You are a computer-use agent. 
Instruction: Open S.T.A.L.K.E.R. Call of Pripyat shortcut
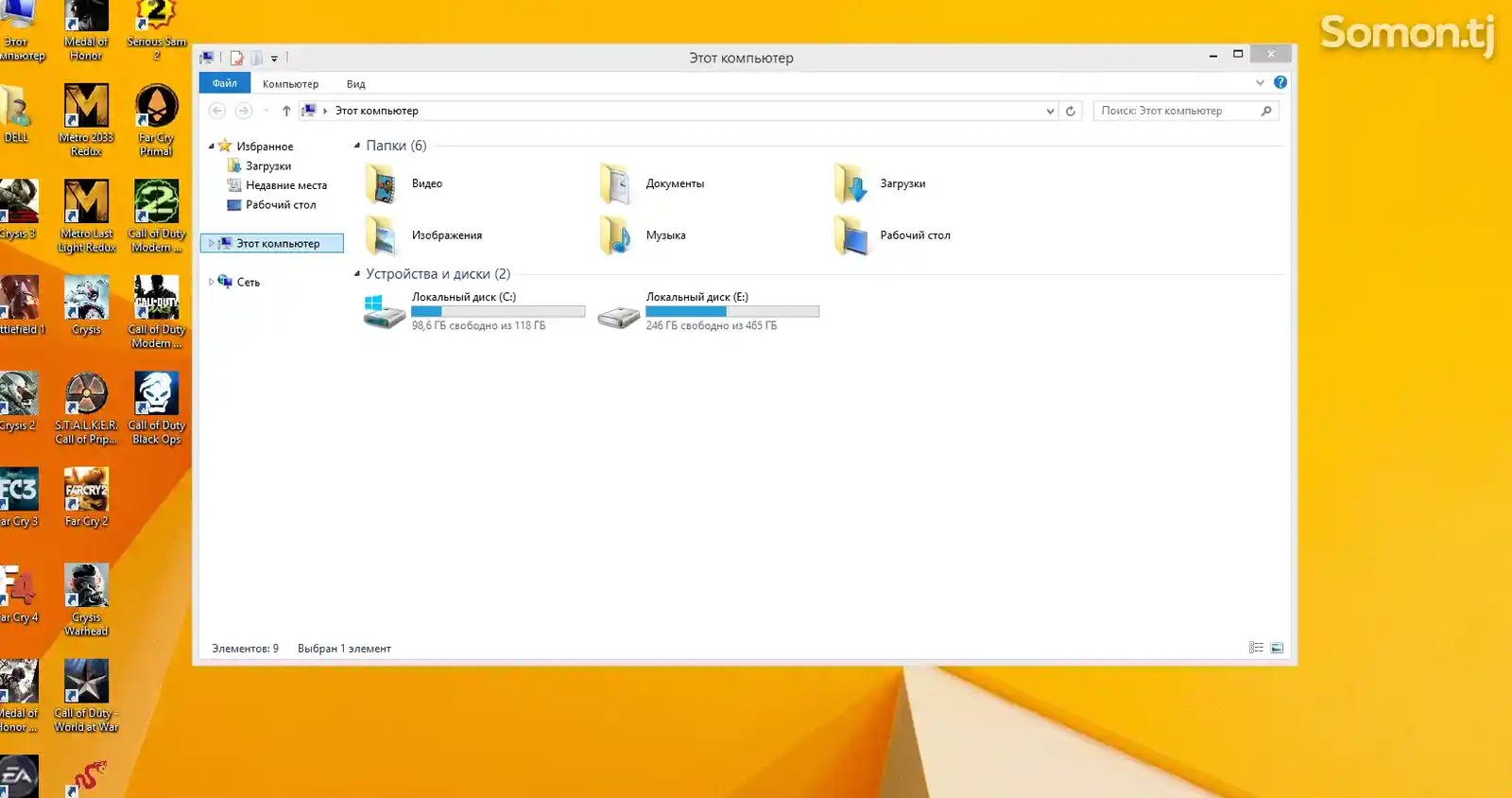coord(86,408)
